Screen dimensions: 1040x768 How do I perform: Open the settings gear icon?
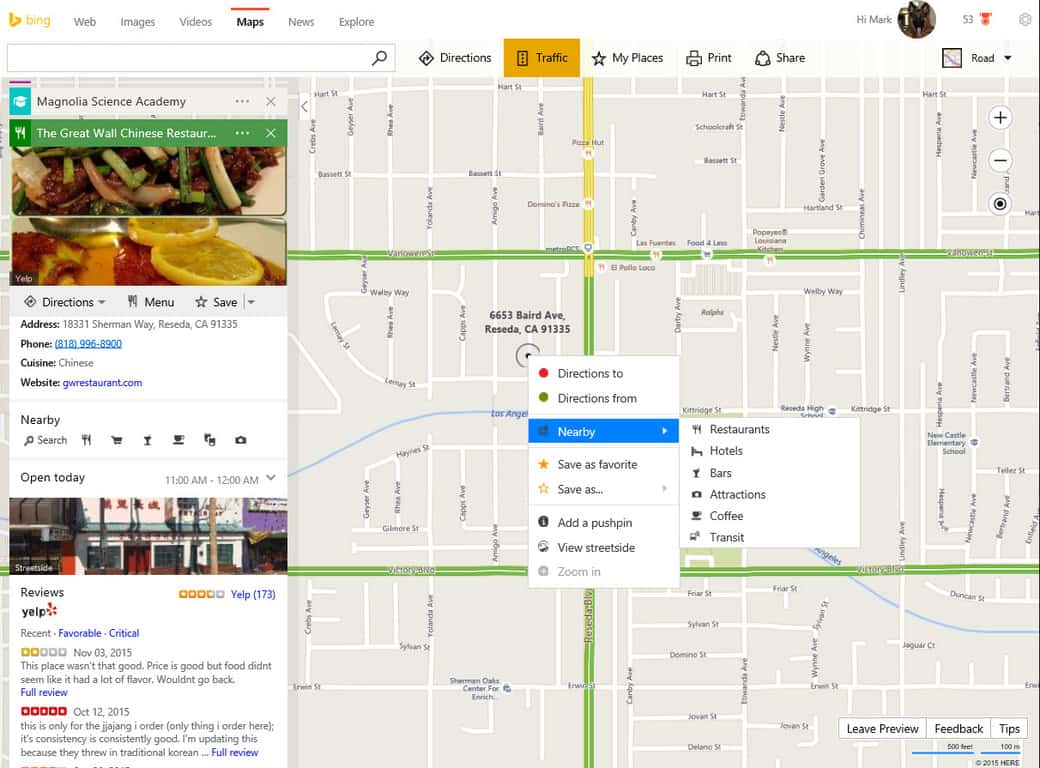(1025, 20)
